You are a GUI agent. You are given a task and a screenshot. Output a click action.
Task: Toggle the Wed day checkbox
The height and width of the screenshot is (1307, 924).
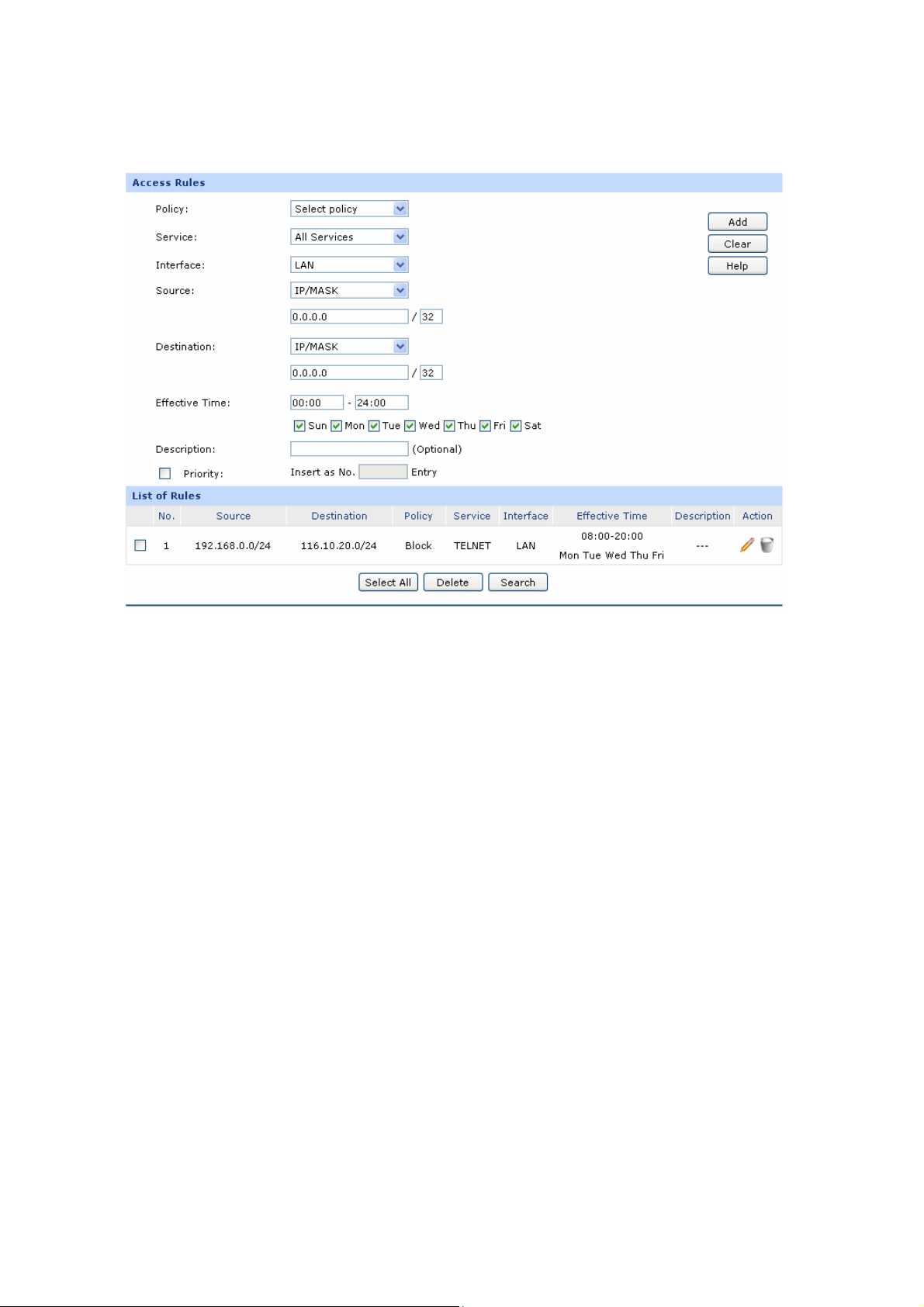click(410, 426)
